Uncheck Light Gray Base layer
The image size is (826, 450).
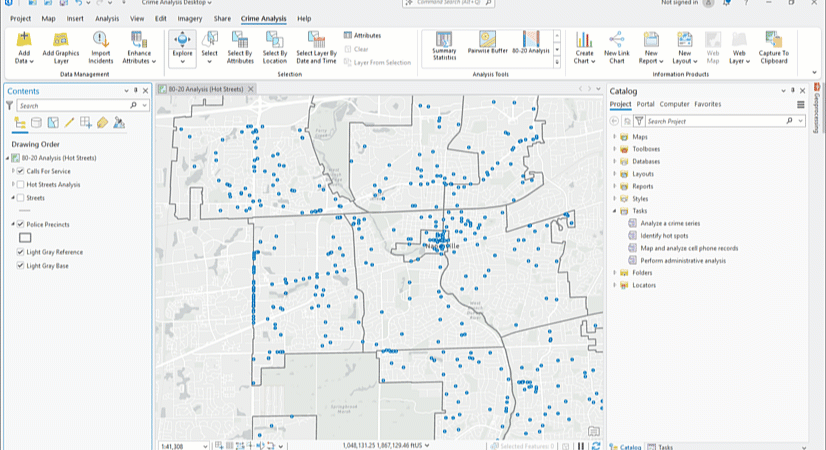tap(21, 266)
